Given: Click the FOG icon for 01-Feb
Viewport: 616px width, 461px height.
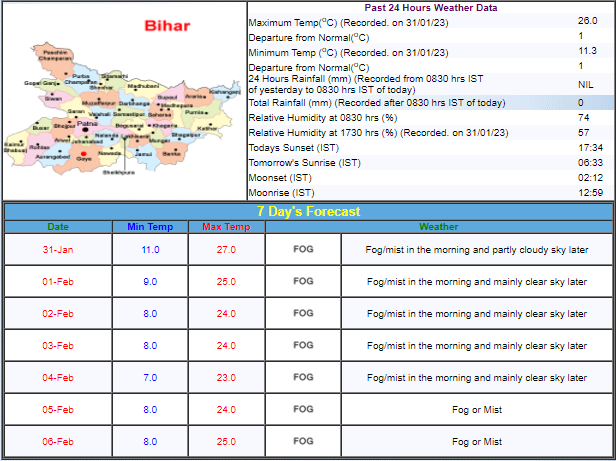Looking at the screenshot, I should coord(303,281).
